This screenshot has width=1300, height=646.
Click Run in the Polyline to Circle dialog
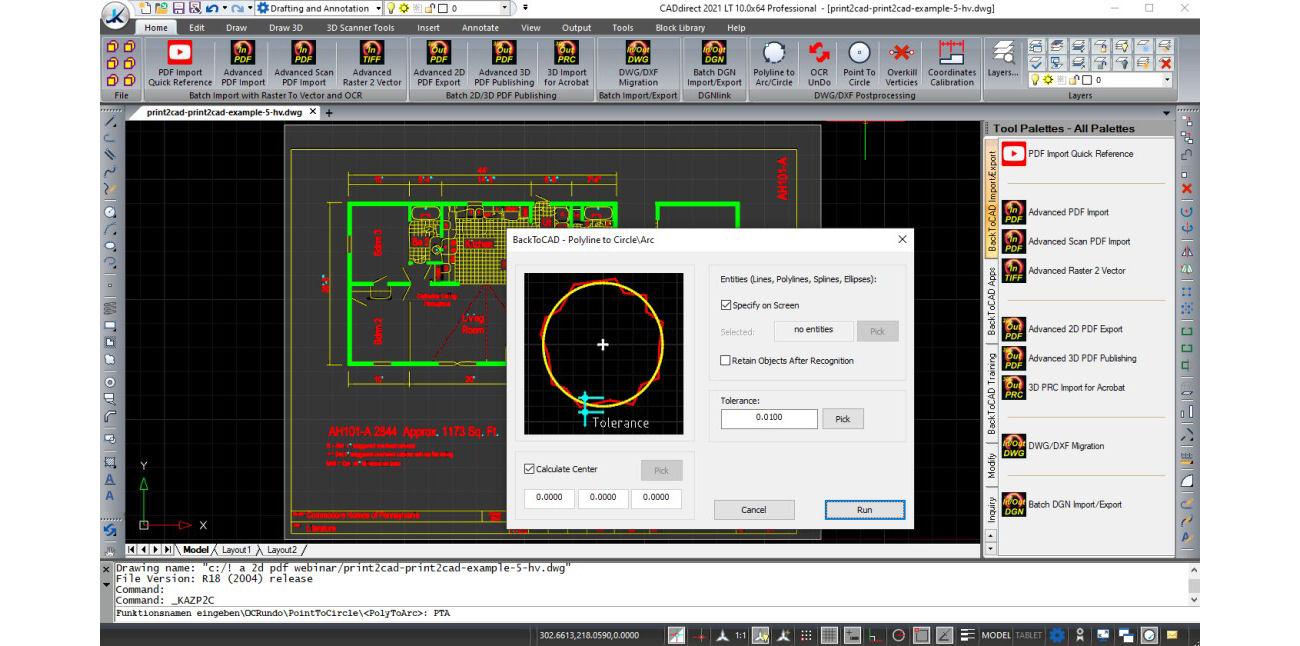click(864, 510)
